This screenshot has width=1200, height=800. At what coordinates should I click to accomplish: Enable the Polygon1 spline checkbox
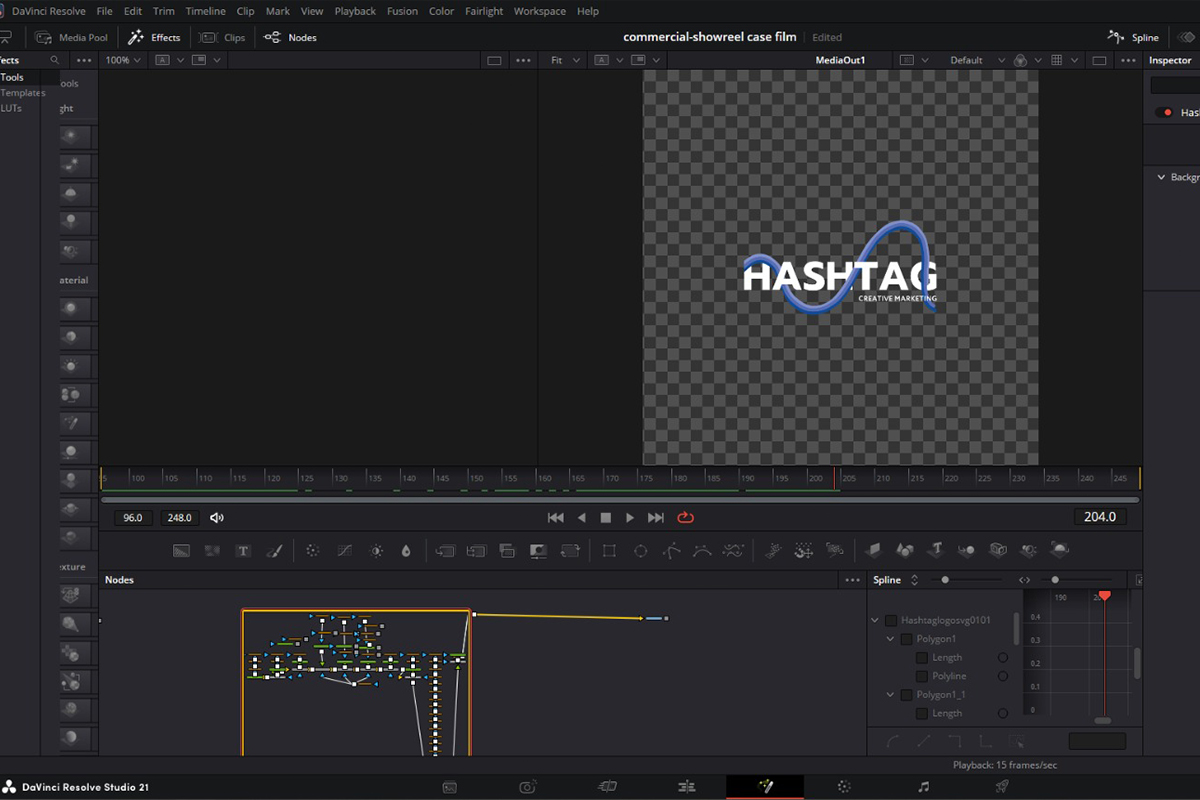click(907, 639)
